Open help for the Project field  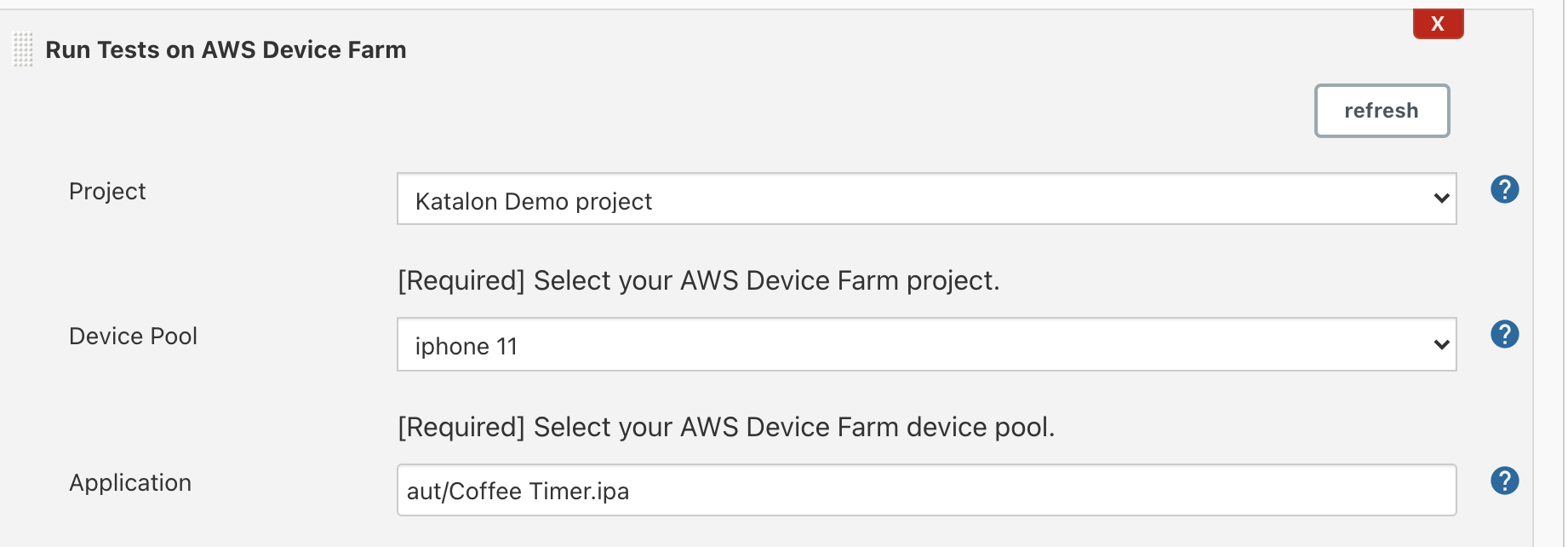[1504, 189]
